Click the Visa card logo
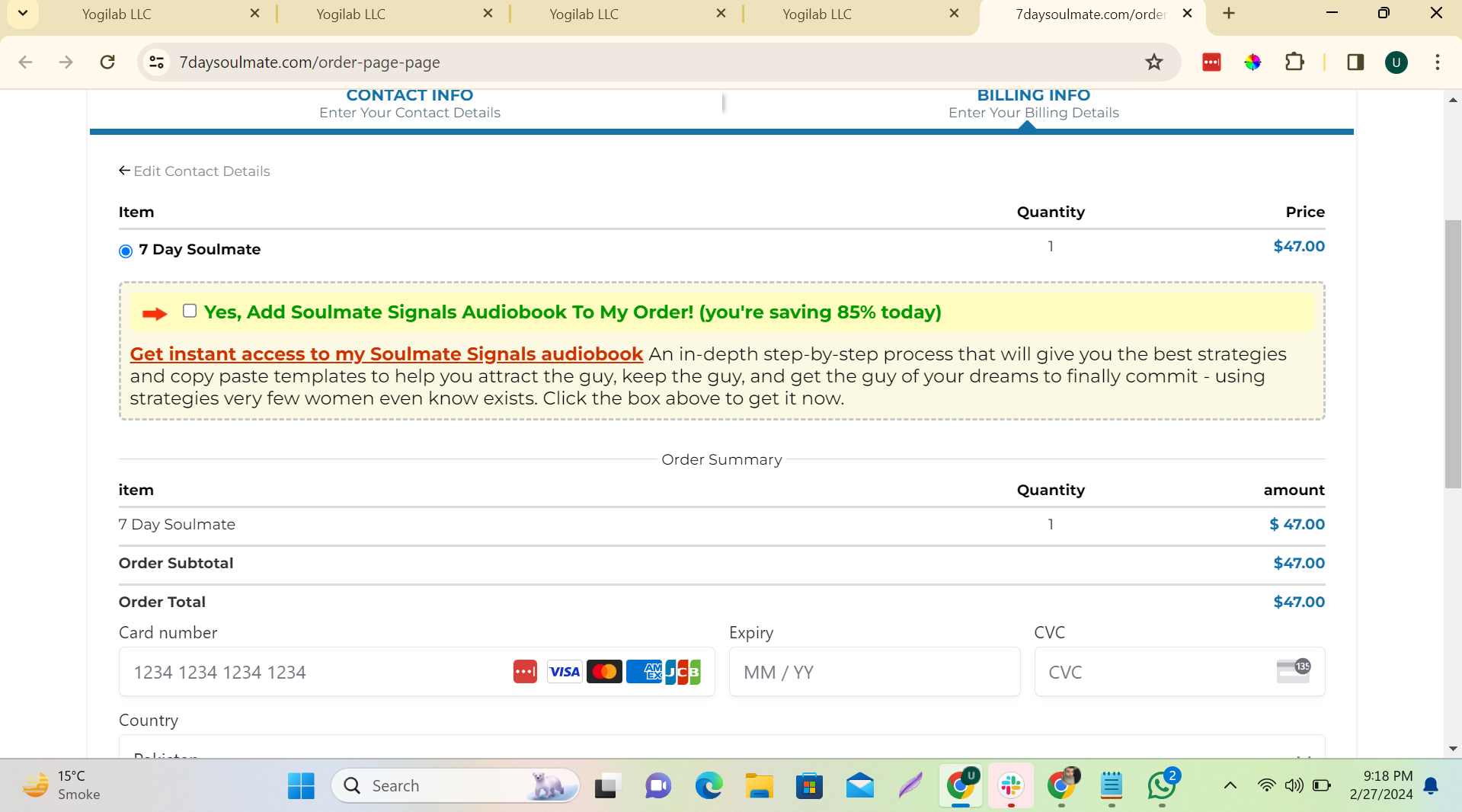This screenshot has width=1462, height=812. [565, 672]
